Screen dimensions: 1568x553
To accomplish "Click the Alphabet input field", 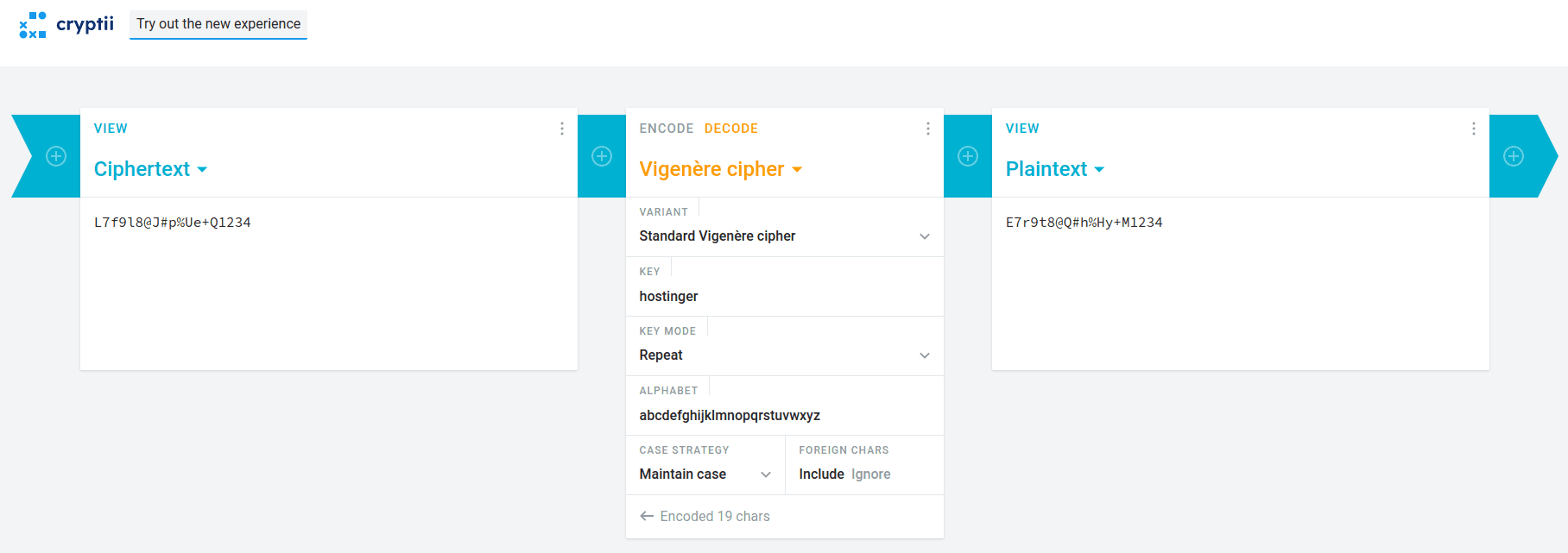I will 785,416.
